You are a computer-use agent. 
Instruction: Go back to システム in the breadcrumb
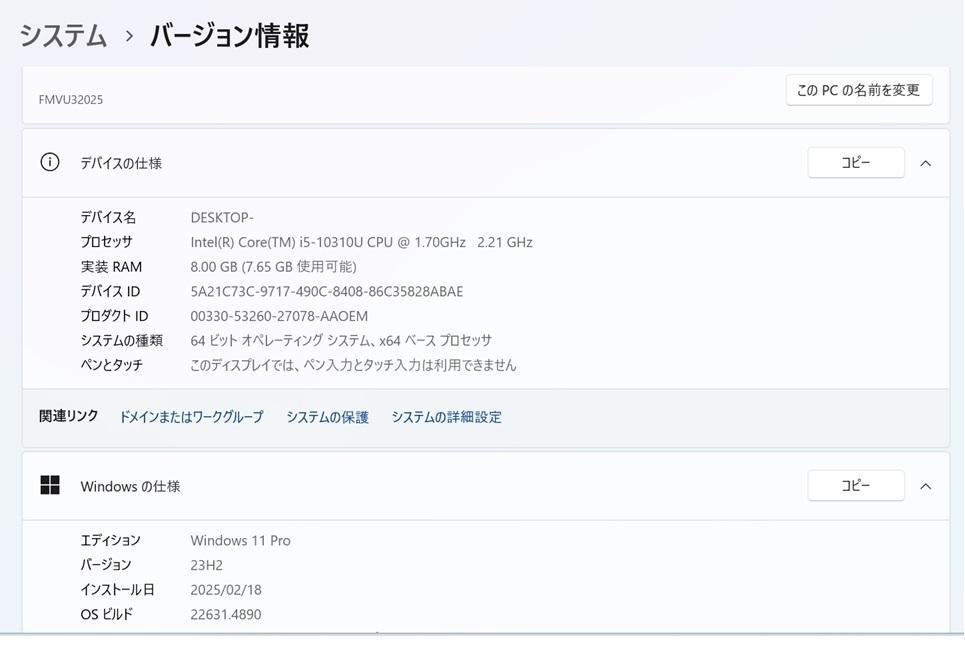(63, 35)
